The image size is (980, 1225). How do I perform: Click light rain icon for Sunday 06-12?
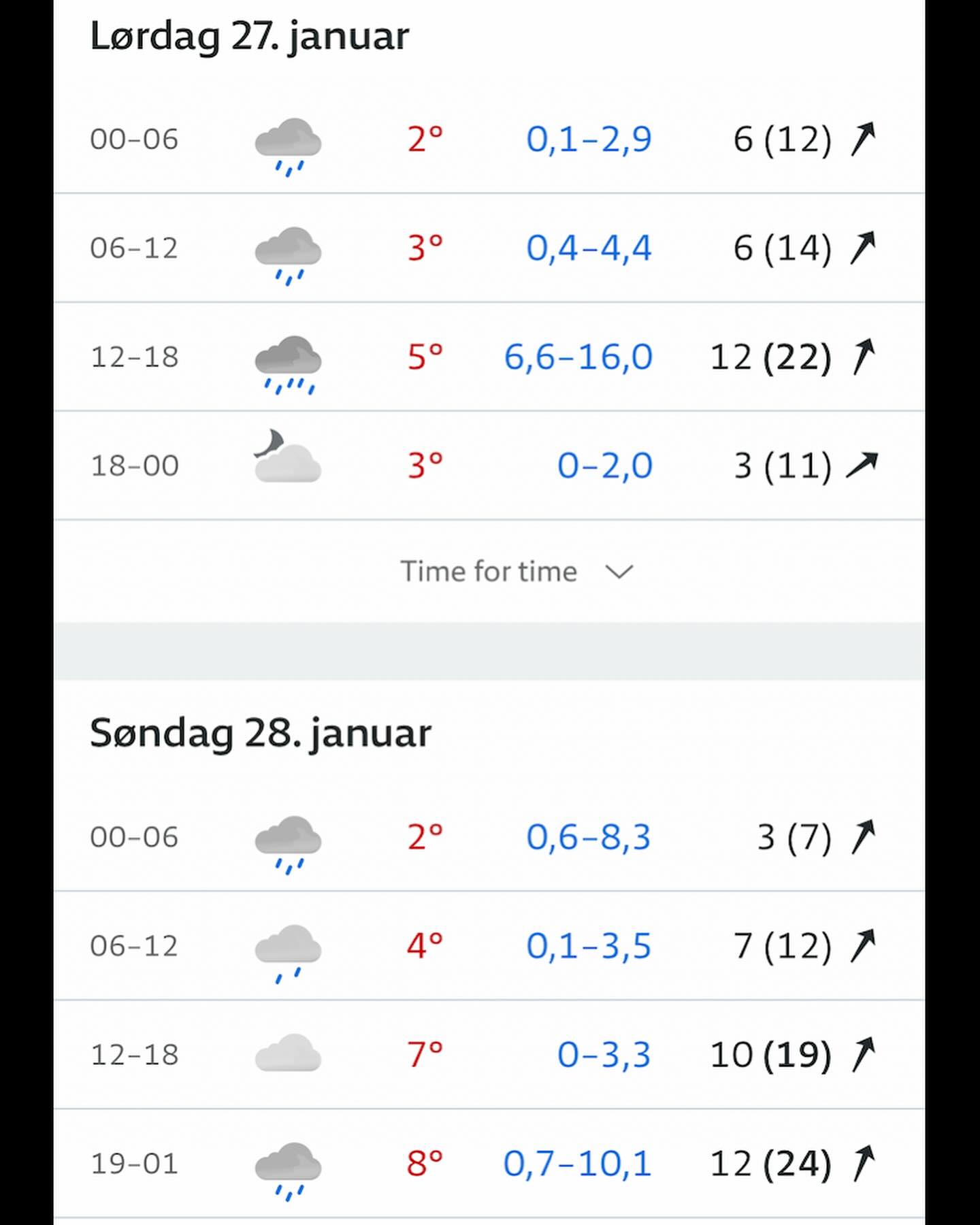[288, 953]
